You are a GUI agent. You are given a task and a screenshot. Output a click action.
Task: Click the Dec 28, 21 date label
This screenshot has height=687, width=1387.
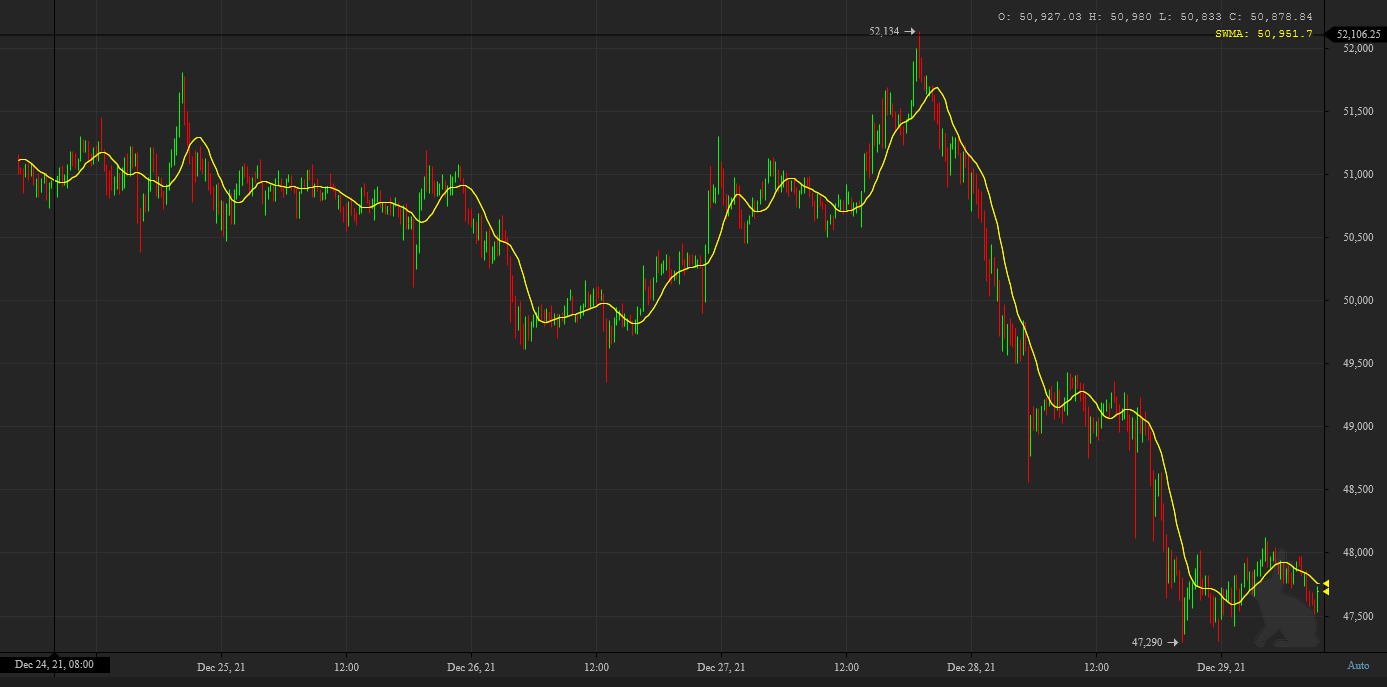(x=971, y=667)
